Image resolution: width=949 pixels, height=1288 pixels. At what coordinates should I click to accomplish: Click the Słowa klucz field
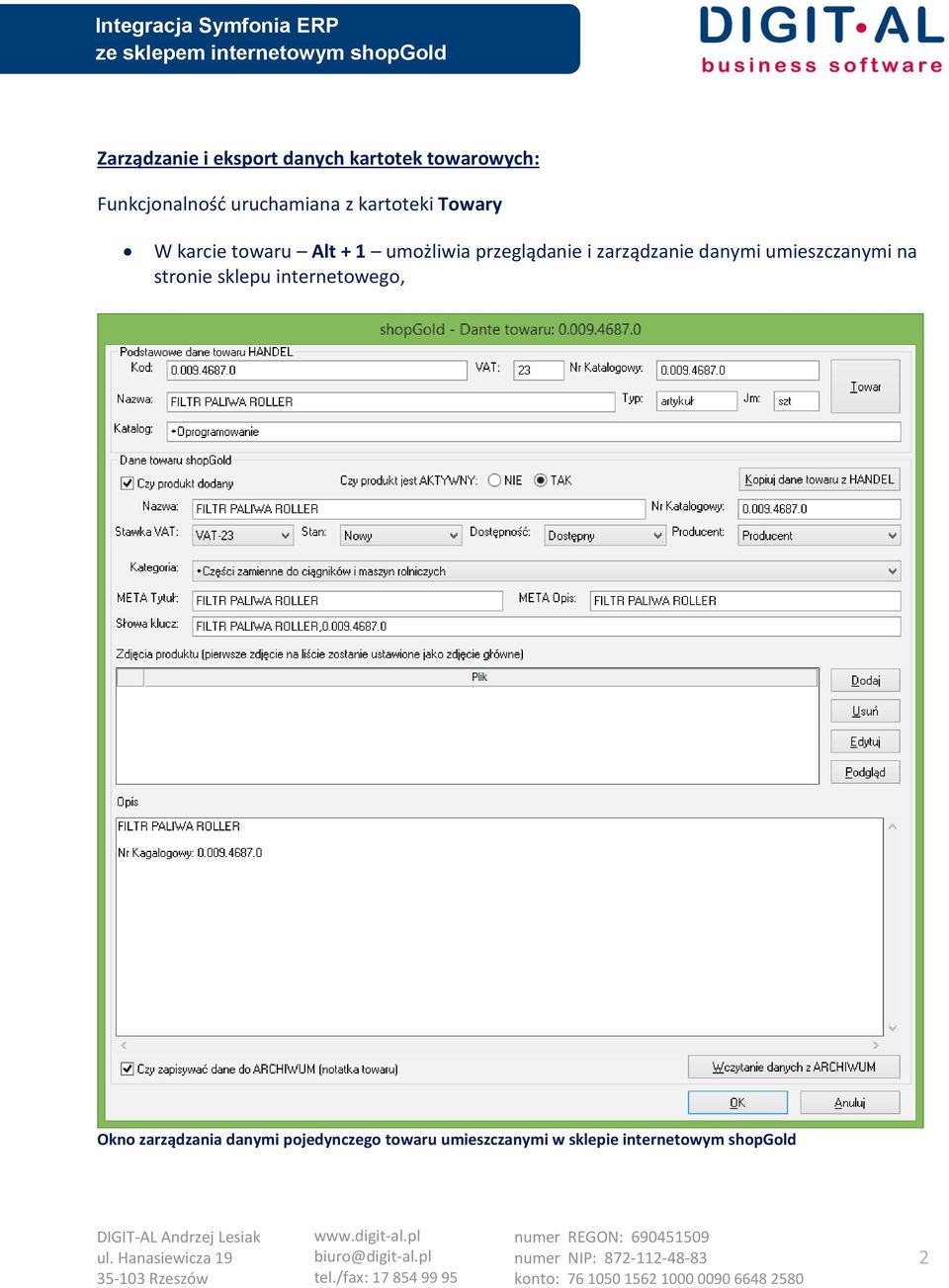pyautogui.click(x=547, y=626)
